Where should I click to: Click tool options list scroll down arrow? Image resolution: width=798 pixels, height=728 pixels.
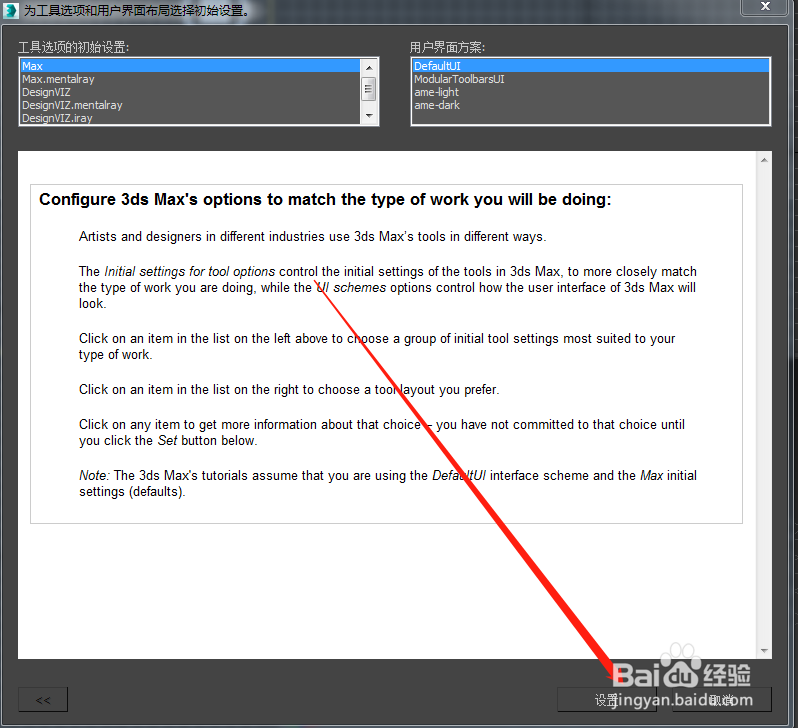(369, 116)
